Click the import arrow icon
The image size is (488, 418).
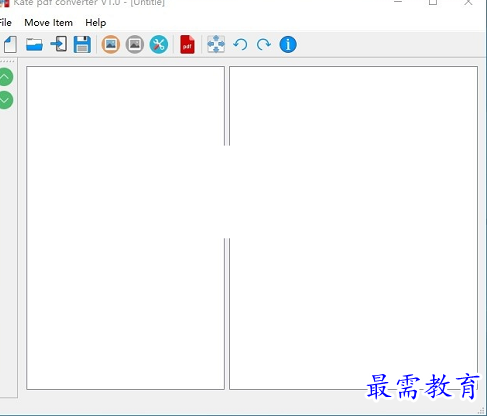59,44
